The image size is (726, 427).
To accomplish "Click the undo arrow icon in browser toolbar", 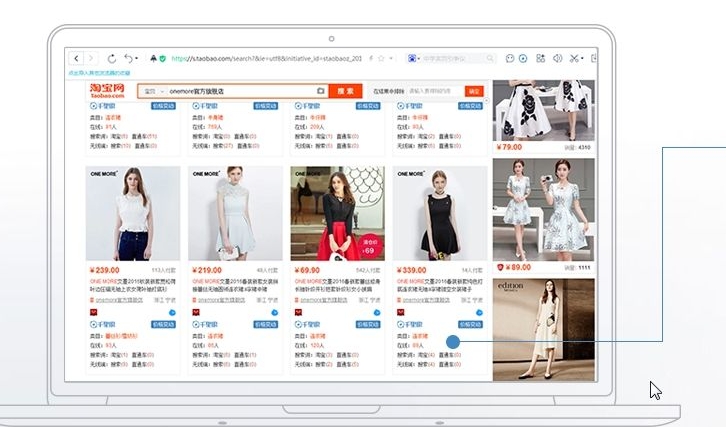I will pyautogui.click(x=128, y=59).
